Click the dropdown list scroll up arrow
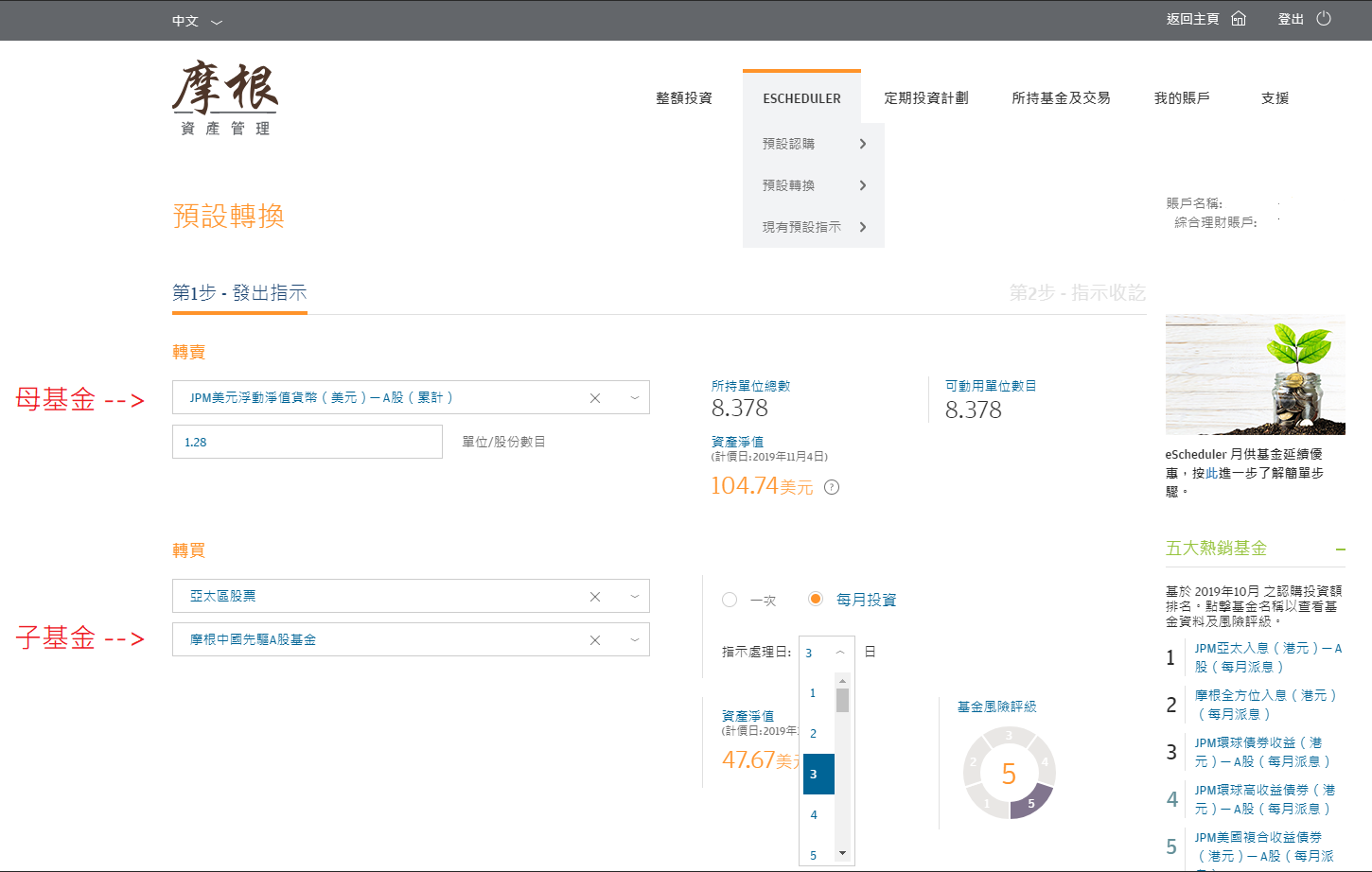 [842, 680]
